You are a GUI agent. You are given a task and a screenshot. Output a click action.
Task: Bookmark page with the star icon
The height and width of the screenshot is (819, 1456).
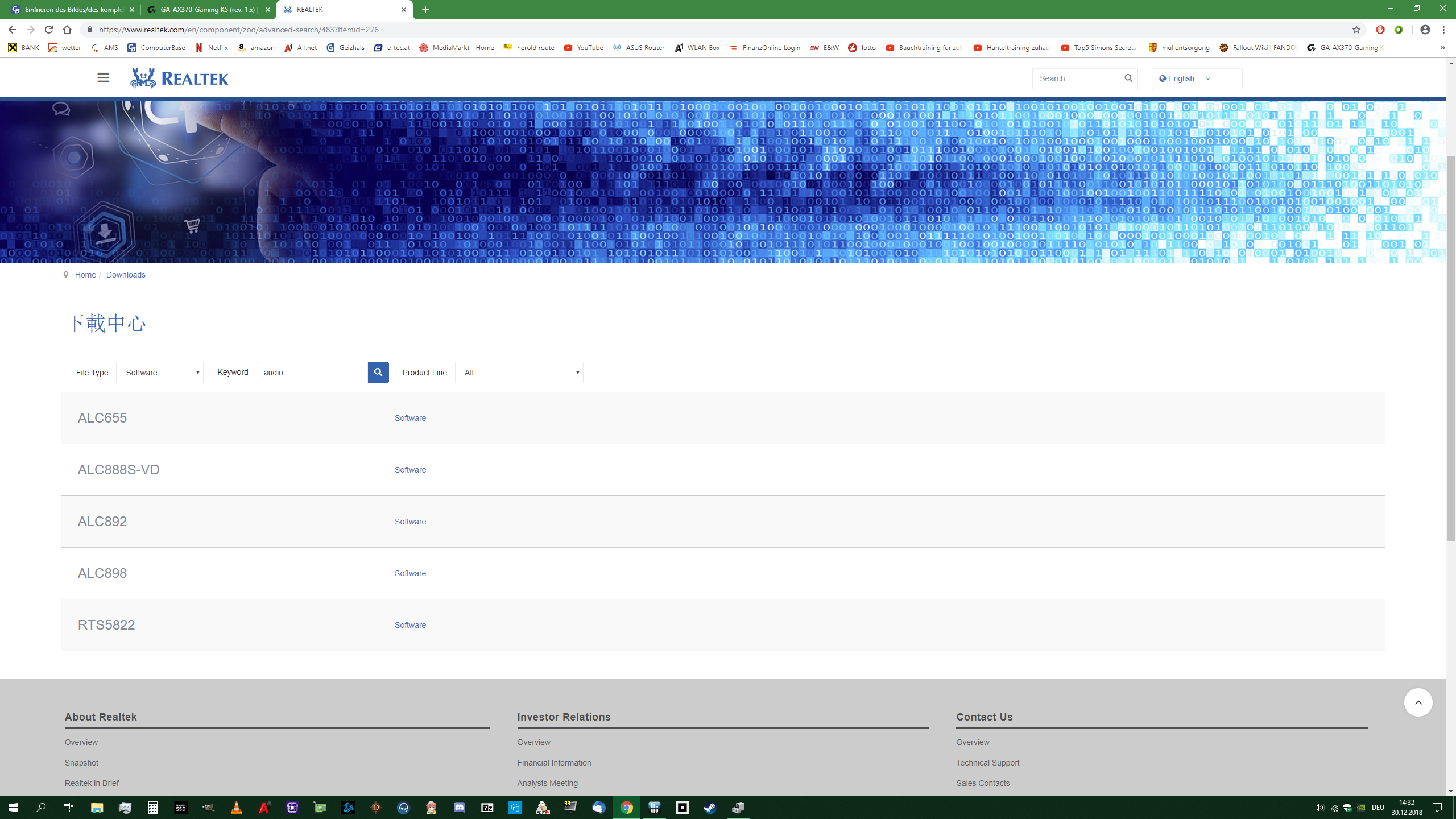pos(1356,30)
